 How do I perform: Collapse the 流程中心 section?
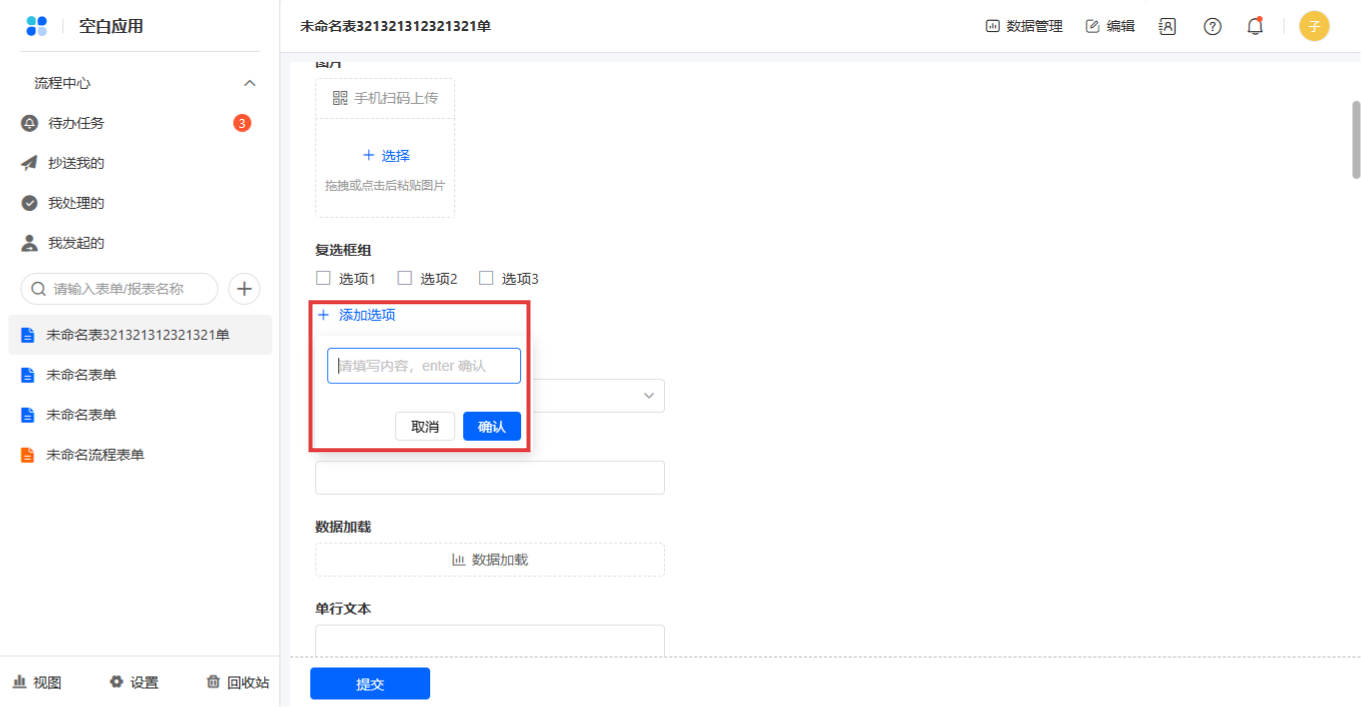click(x=250, y=83)
